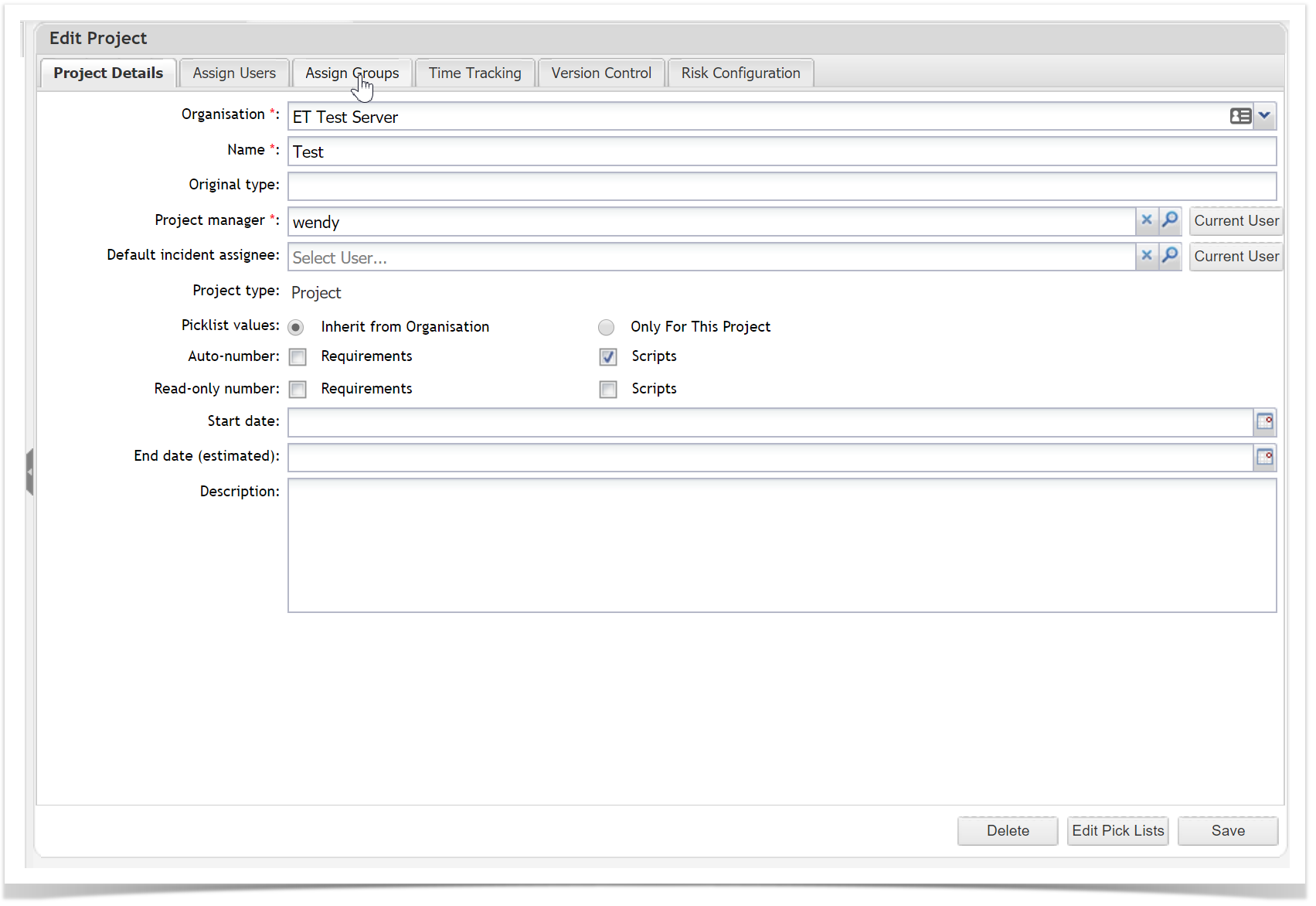This screenshot has height=906, width=1316.
Task: Set Project manager to Current User
Action: coord(1236,221)
